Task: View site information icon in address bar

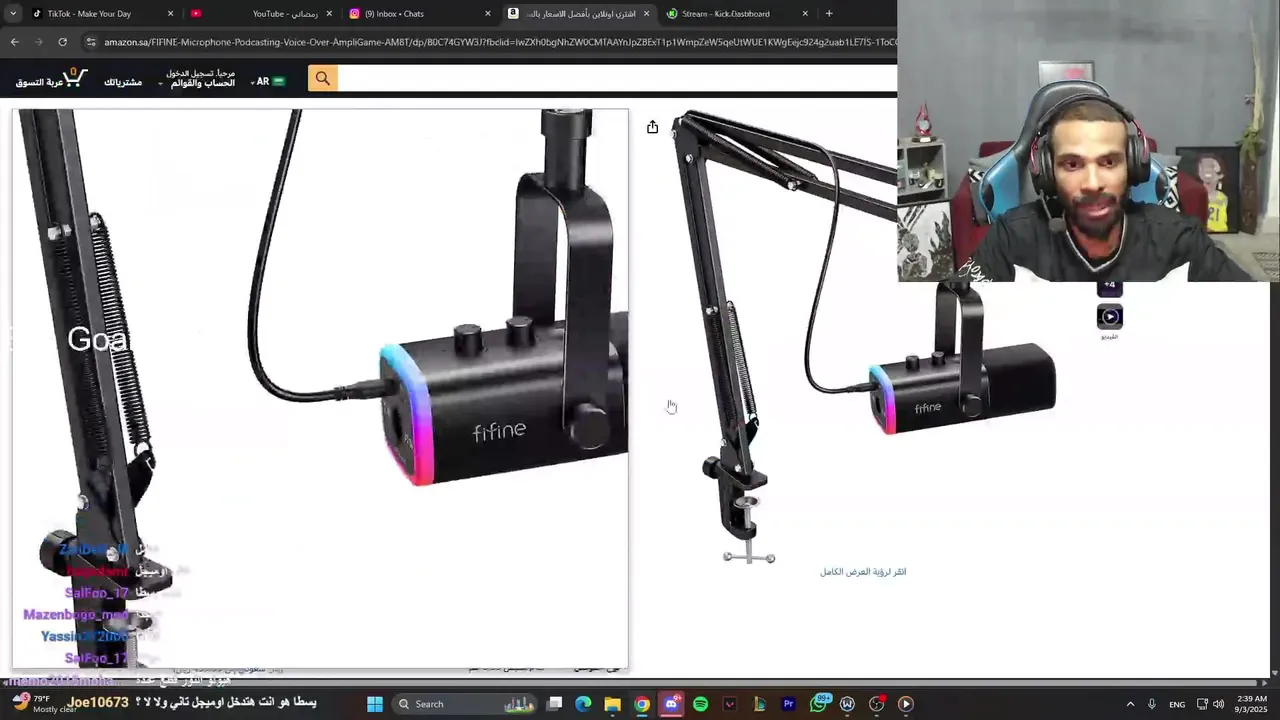Action: coord(91,42)
